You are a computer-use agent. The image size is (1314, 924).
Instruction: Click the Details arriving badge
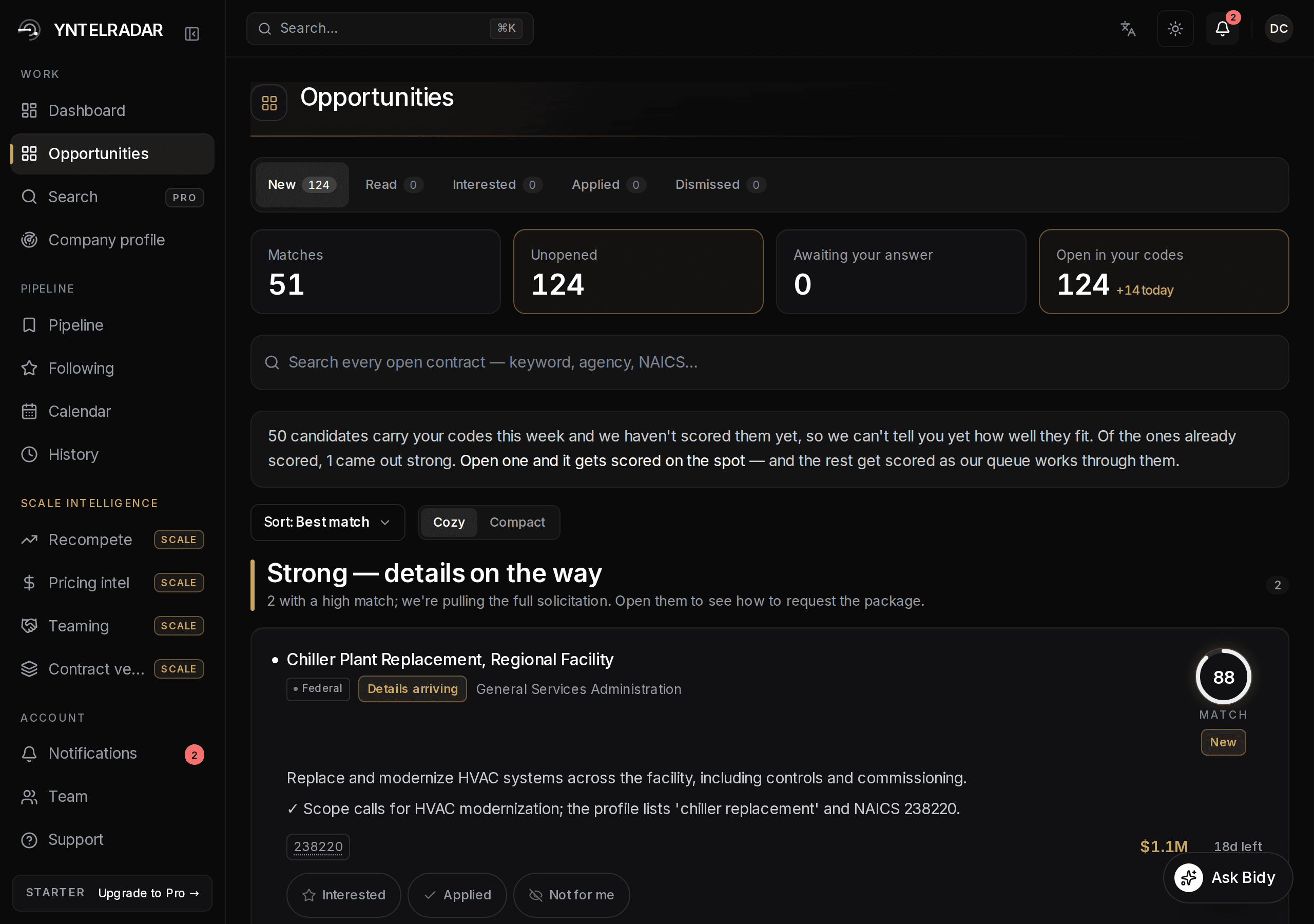click(412, 689)
